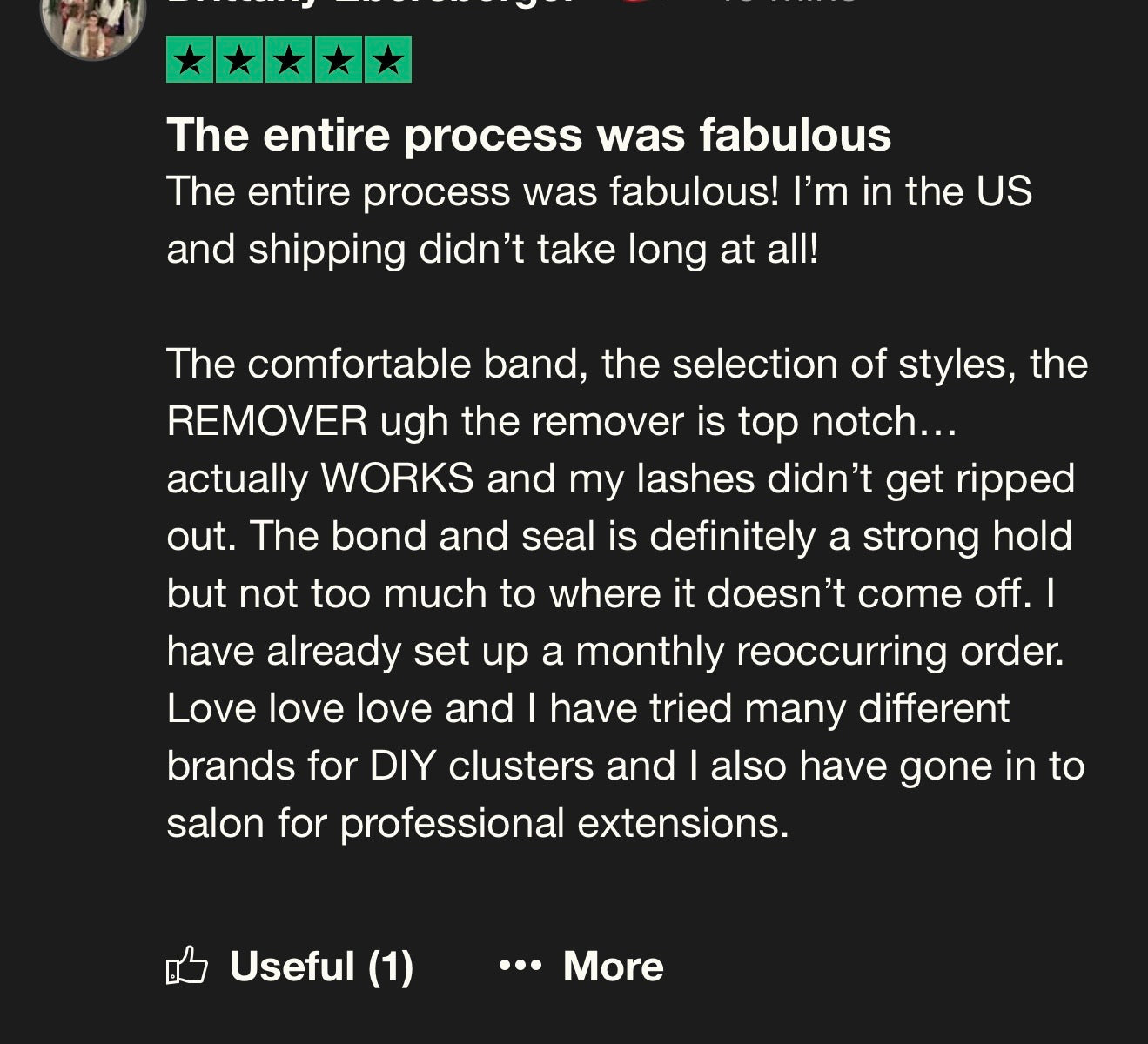Click the fifth star in the rating
The image size is (1148, 1044).
pyautogui.click(x=388, y=61)
